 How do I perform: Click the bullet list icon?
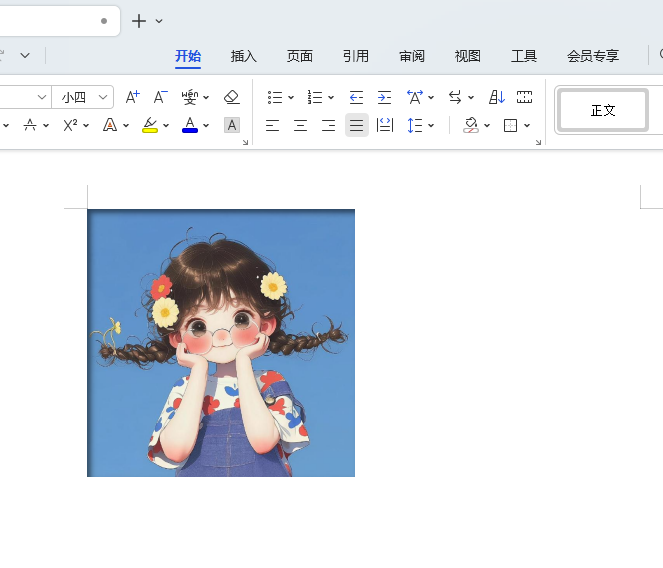coord(275,97)
